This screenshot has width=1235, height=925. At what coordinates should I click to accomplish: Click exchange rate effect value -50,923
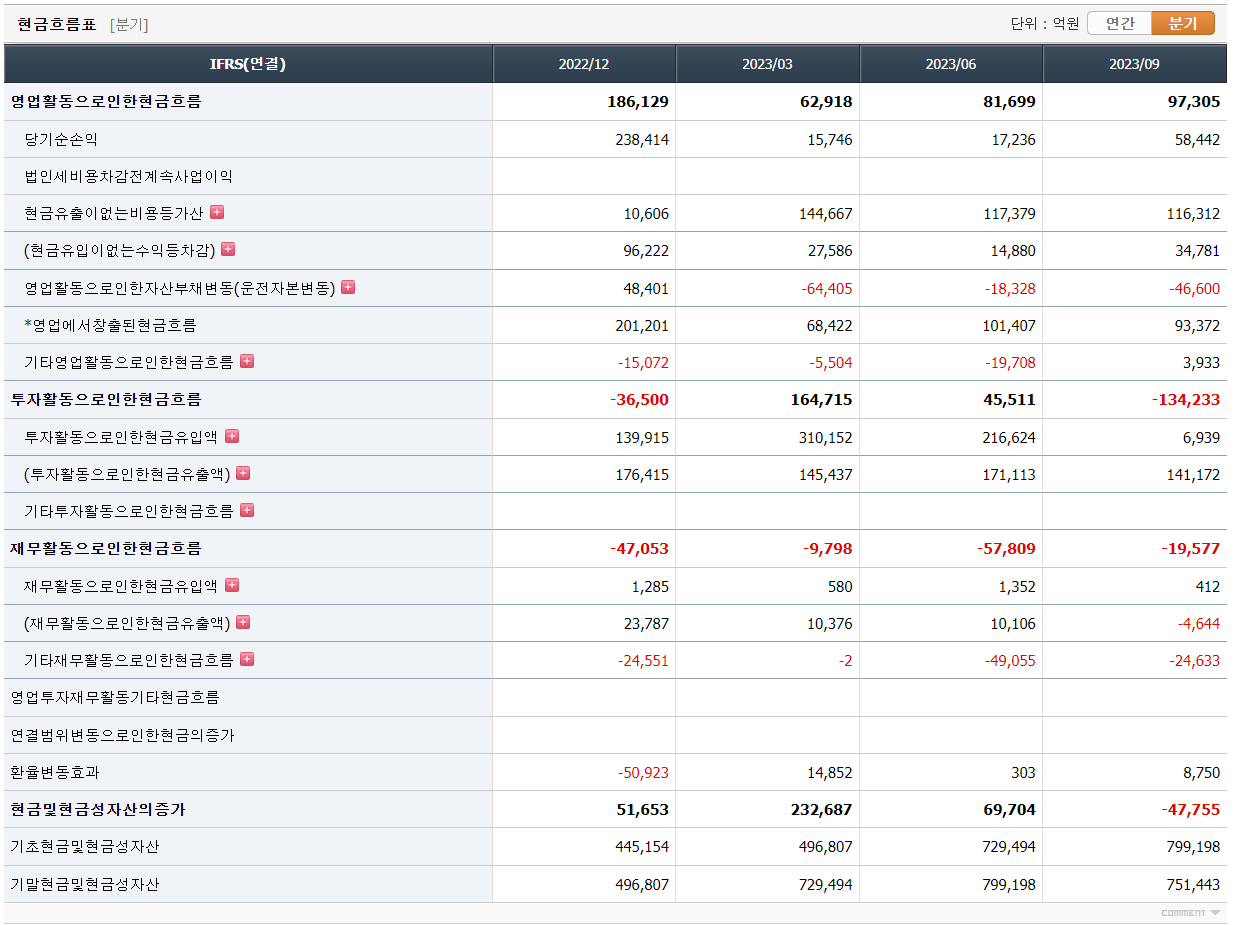point(643,772)
